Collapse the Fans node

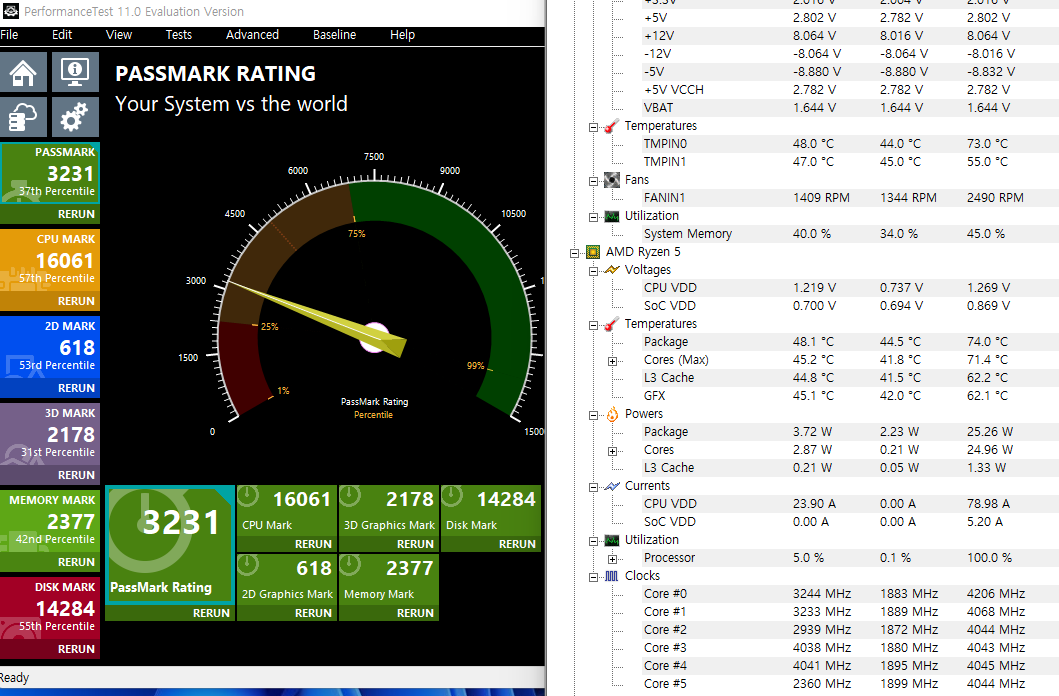coord(593,181)
